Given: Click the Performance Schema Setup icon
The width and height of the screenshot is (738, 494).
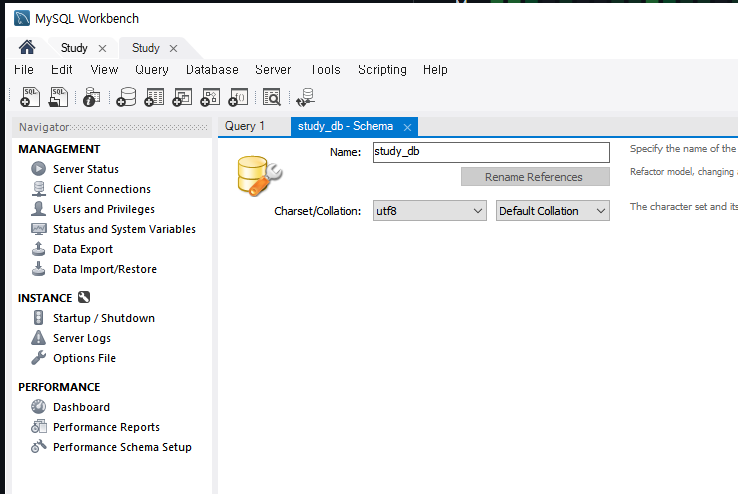Looking at the screenshot, I should (x=39, y=446).
